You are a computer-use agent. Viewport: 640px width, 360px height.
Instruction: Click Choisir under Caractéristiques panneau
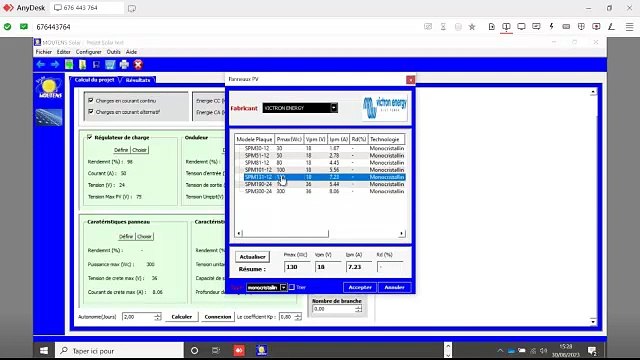click(x=144, y=236)
